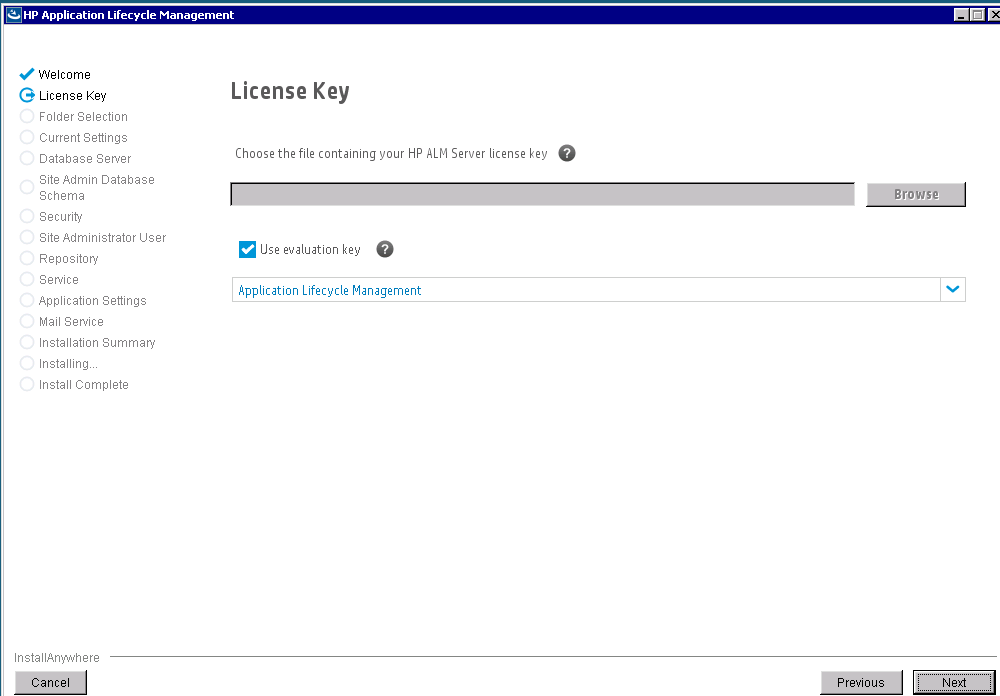Maximize the HP Application Lifecycle Management window
Viewport: 1000px width, 696px height.
click(x=977, y=15)
